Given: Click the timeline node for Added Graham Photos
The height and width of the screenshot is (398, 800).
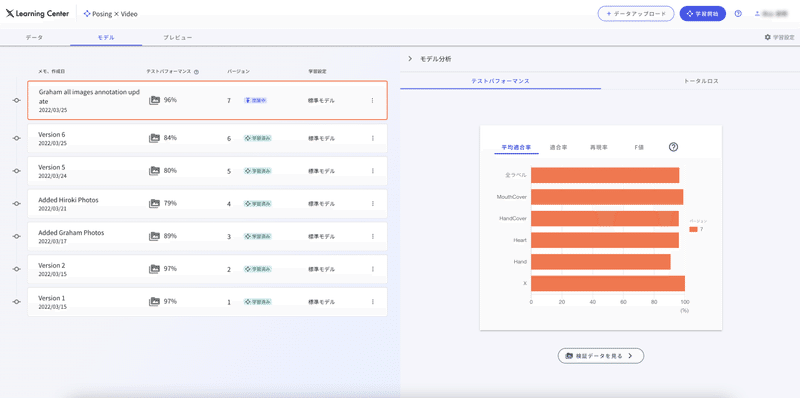Looking at the screenshot, I should pos(16,236).
